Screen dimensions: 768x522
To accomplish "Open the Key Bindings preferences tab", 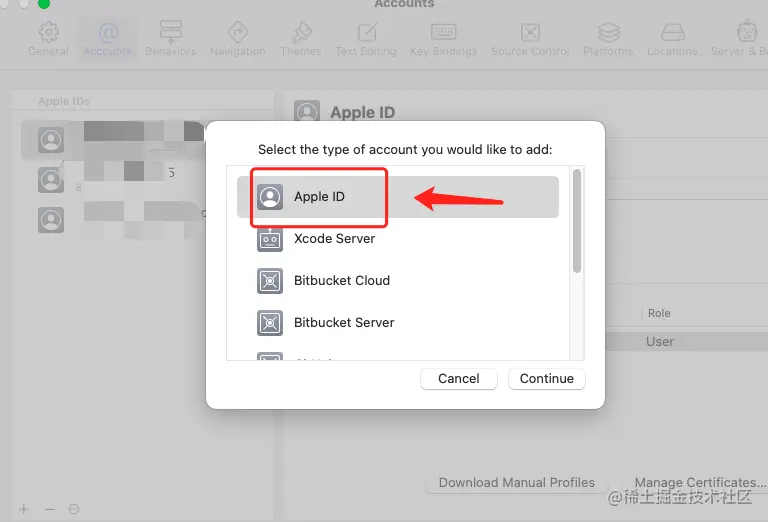I will tap(443, 39).
